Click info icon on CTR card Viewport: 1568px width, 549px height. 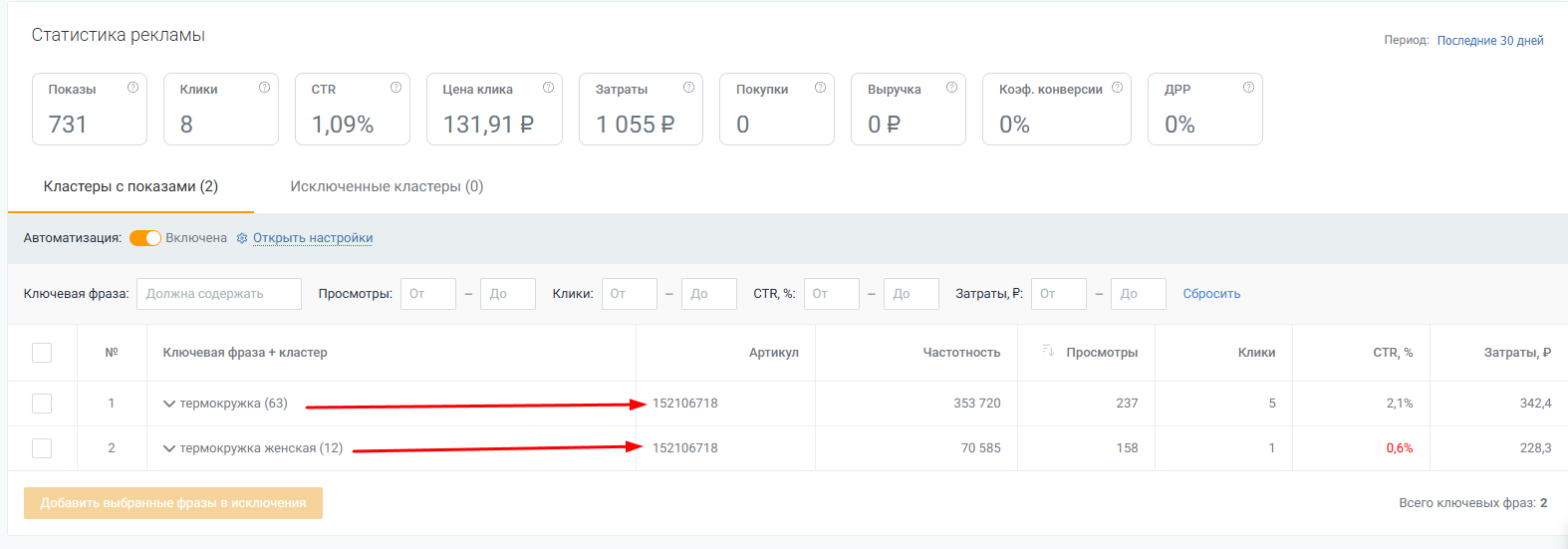click(x=395, y=88)
